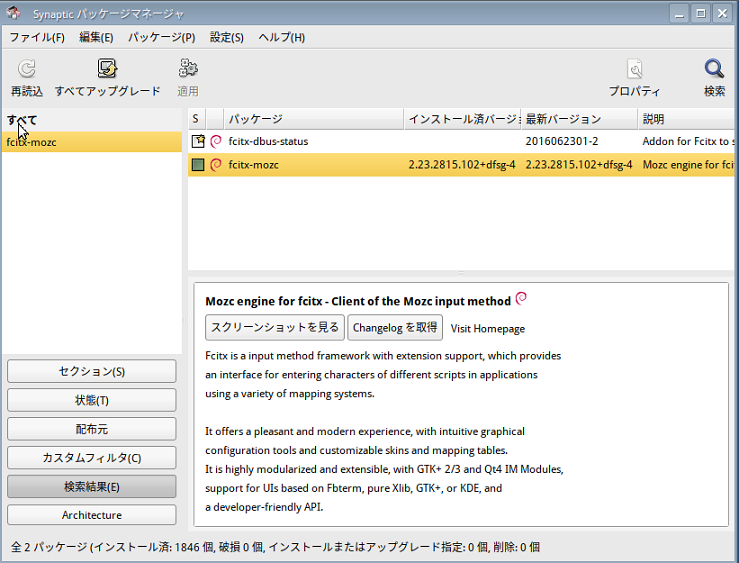The width and height of the screenshot is (739, 563).
Task: Open the プロパティ (Properties) toolbar icon
Action: click(634, 68)
